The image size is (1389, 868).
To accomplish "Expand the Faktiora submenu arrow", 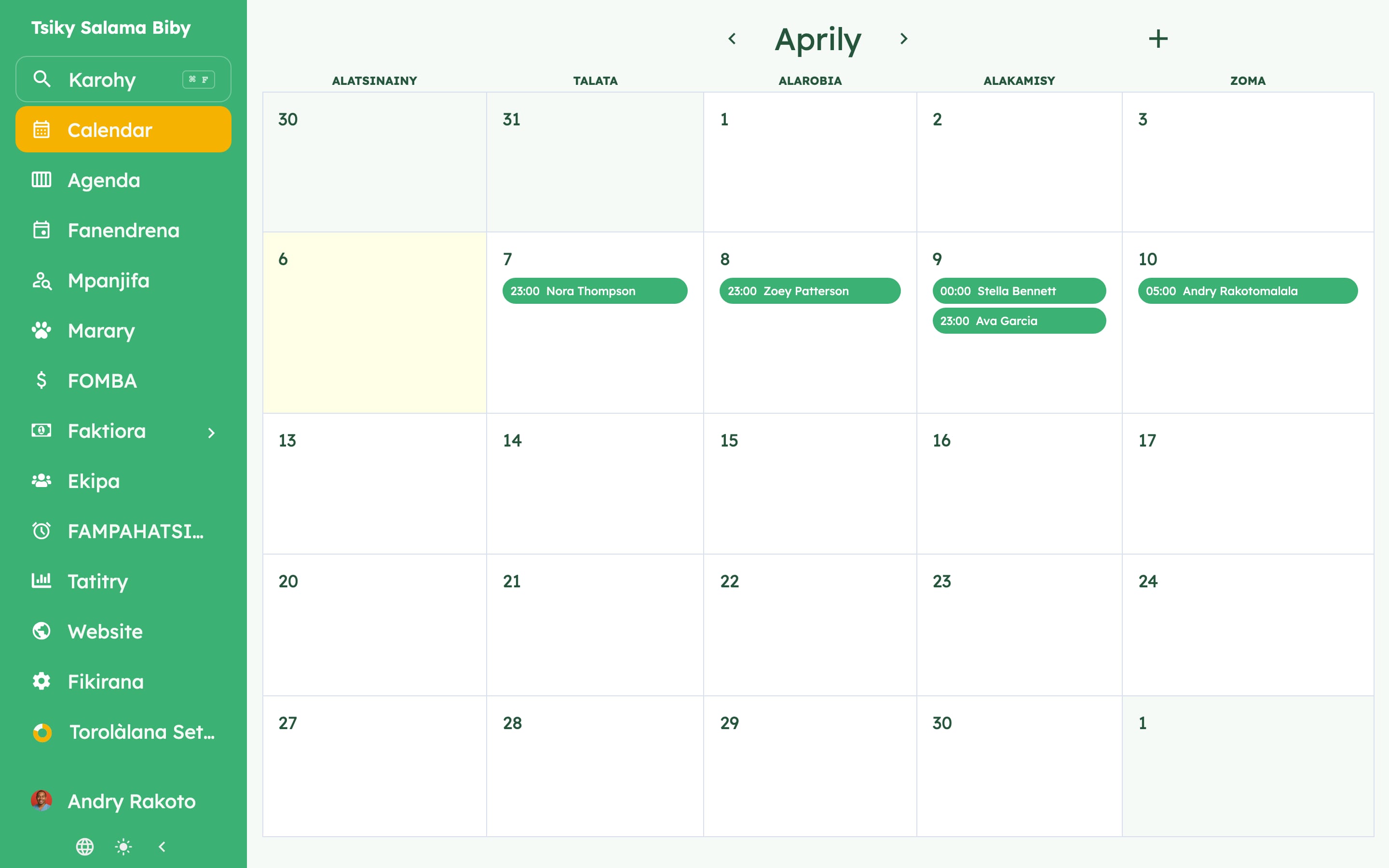I will tap(211, 432).
